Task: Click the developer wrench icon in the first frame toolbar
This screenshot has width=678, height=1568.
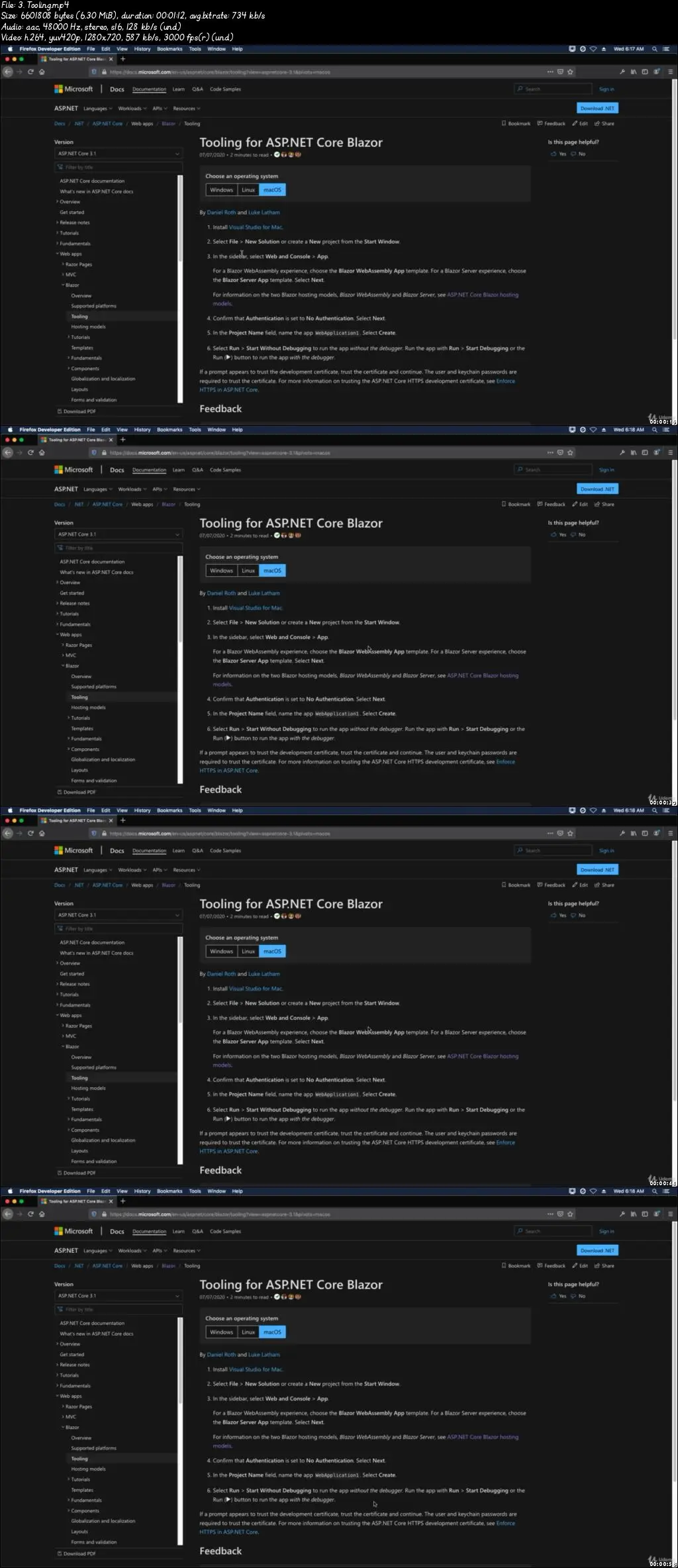Action: (x=622, y=72)
